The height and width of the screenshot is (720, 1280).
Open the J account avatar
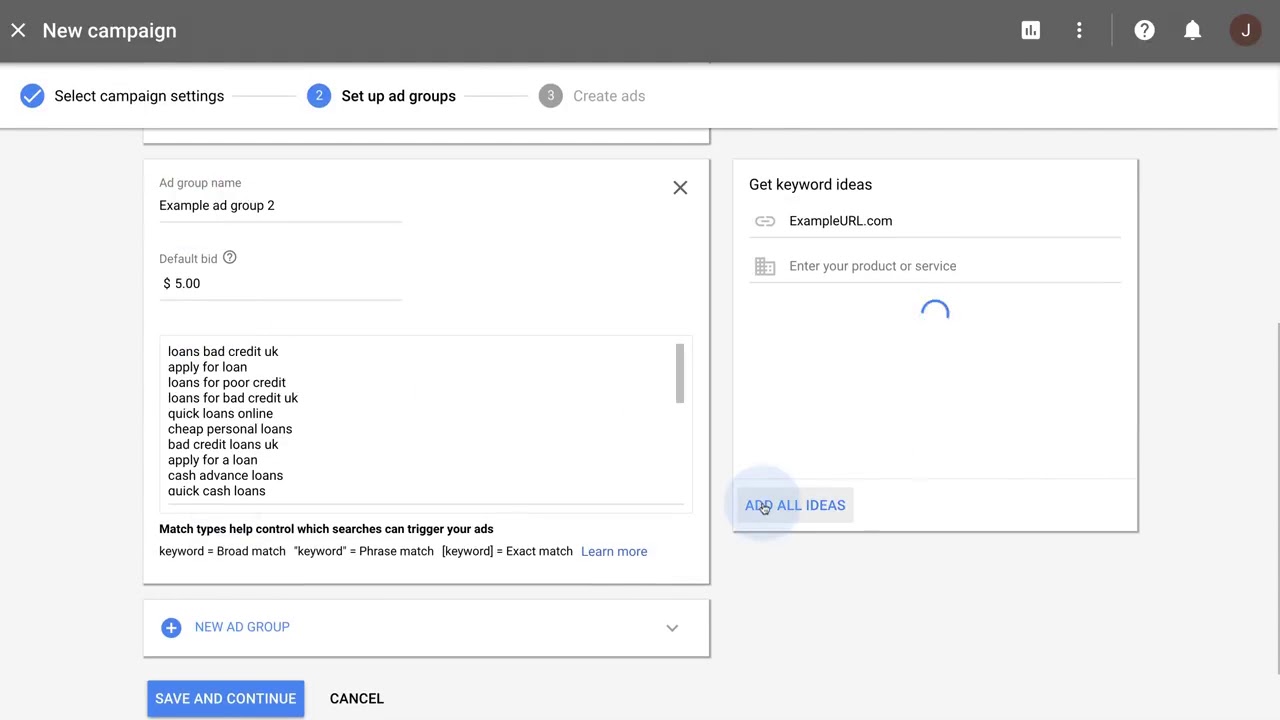click(1245, 31)
